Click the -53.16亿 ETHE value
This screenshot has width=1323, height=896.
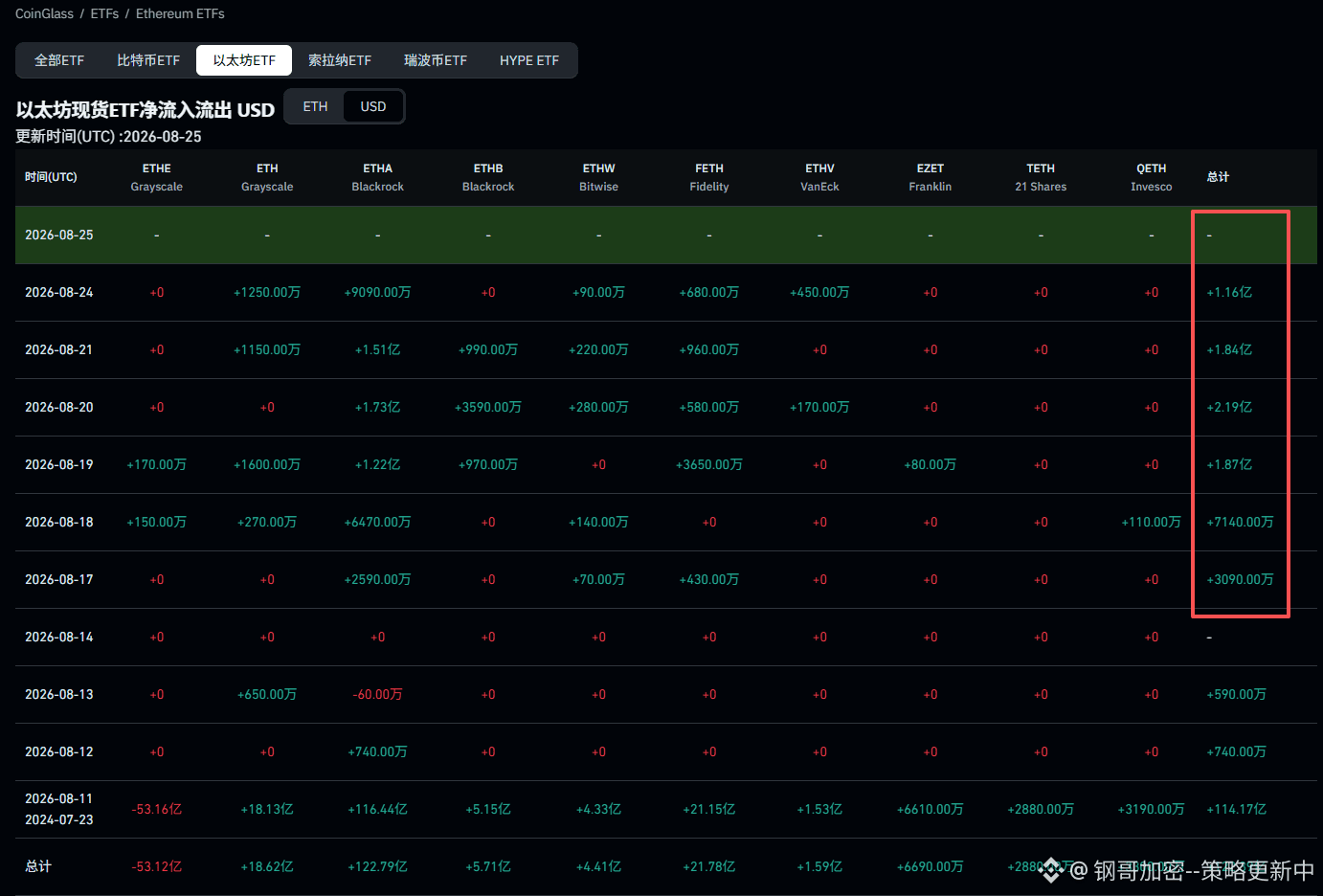click(157, 809)
